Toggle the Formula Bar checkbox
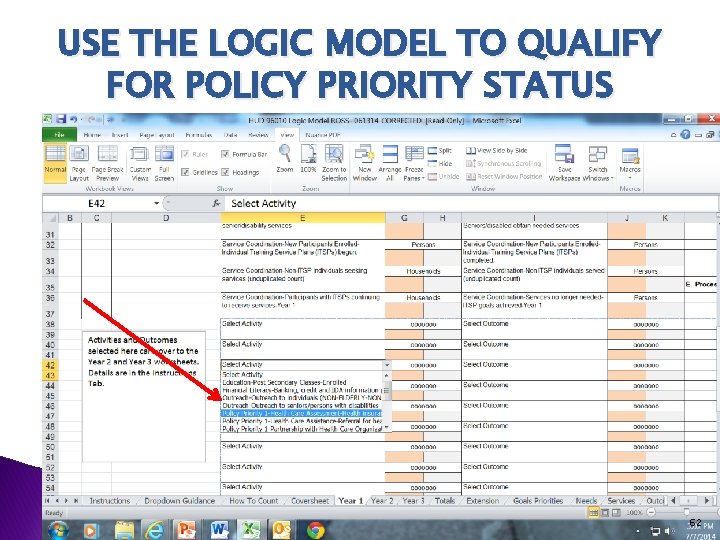Viewport: 720px width, 540px height. 225,154
